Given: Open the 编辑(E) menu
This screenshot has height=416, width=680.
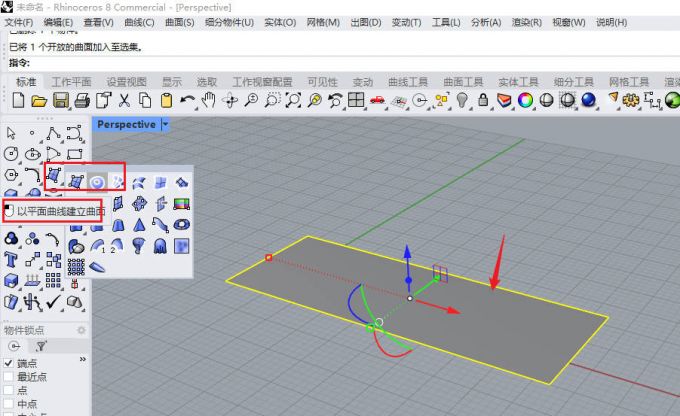Looking at the screenshot, I should tap(58, 23).
